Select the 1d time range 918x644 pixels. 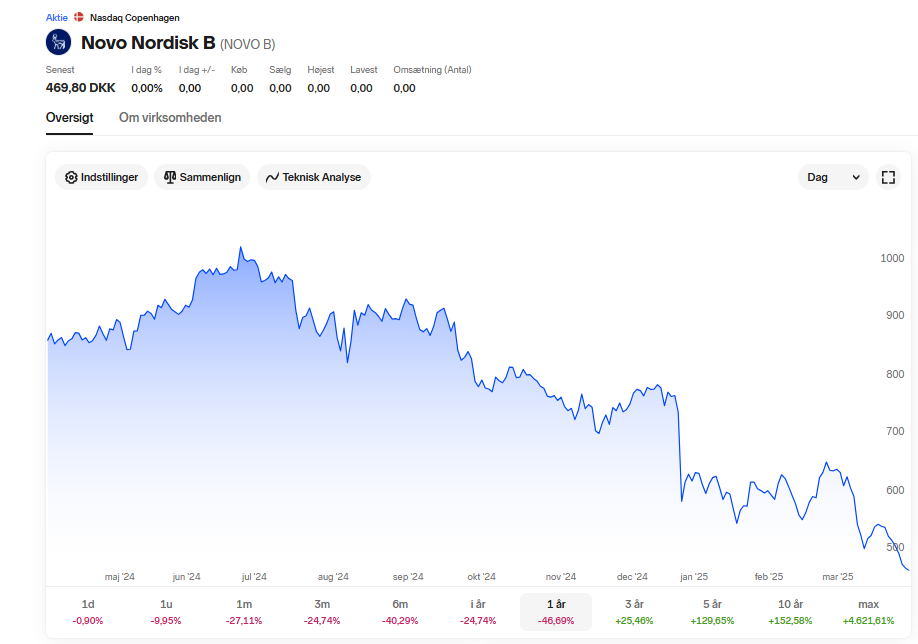pos(88,612)
